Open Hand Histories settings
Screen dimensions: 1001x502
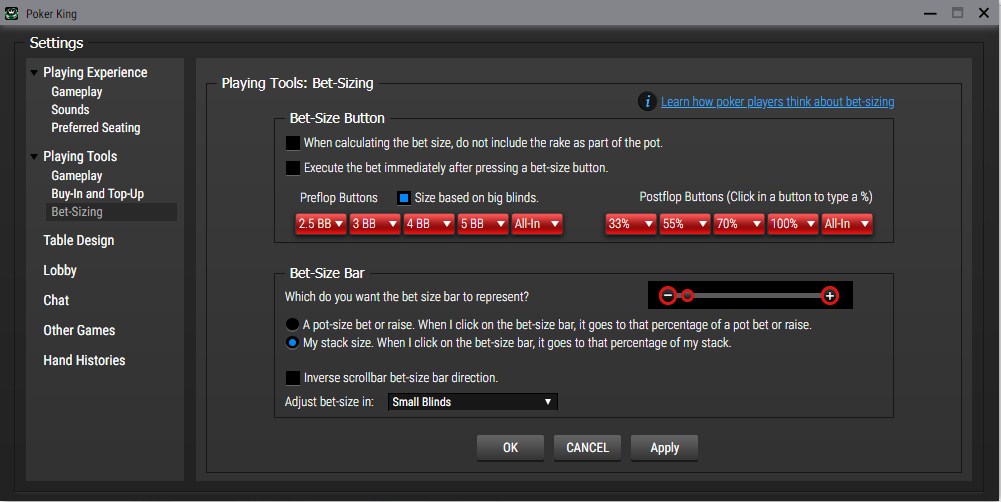pos(84,360)
